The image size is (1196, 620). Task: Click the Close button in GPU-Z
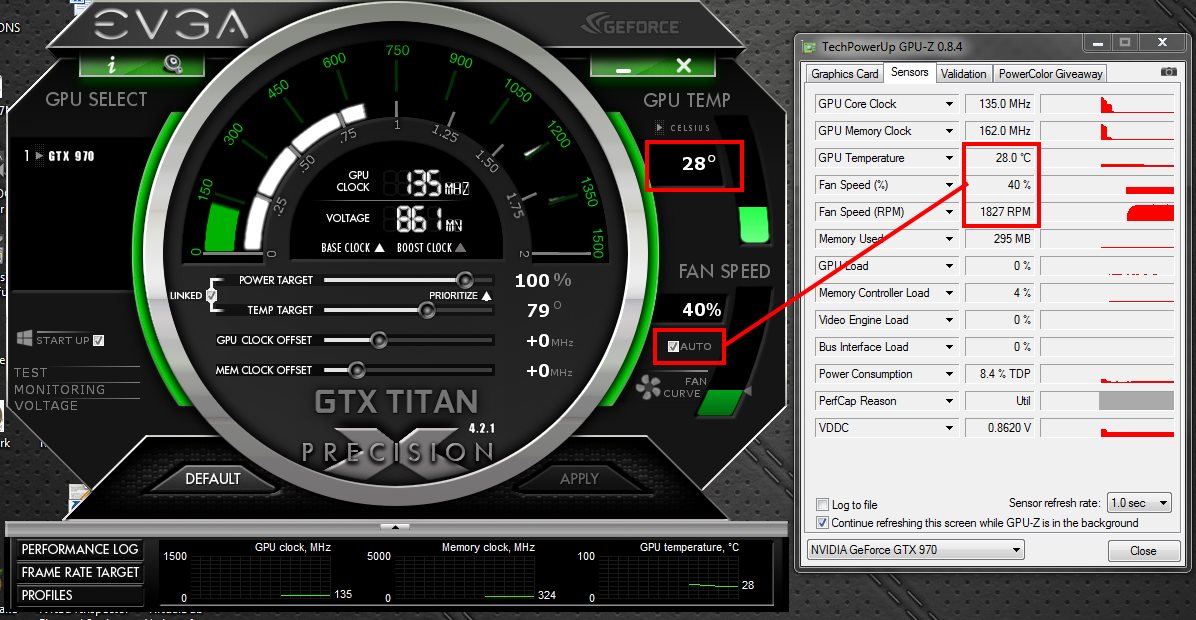1143,551
